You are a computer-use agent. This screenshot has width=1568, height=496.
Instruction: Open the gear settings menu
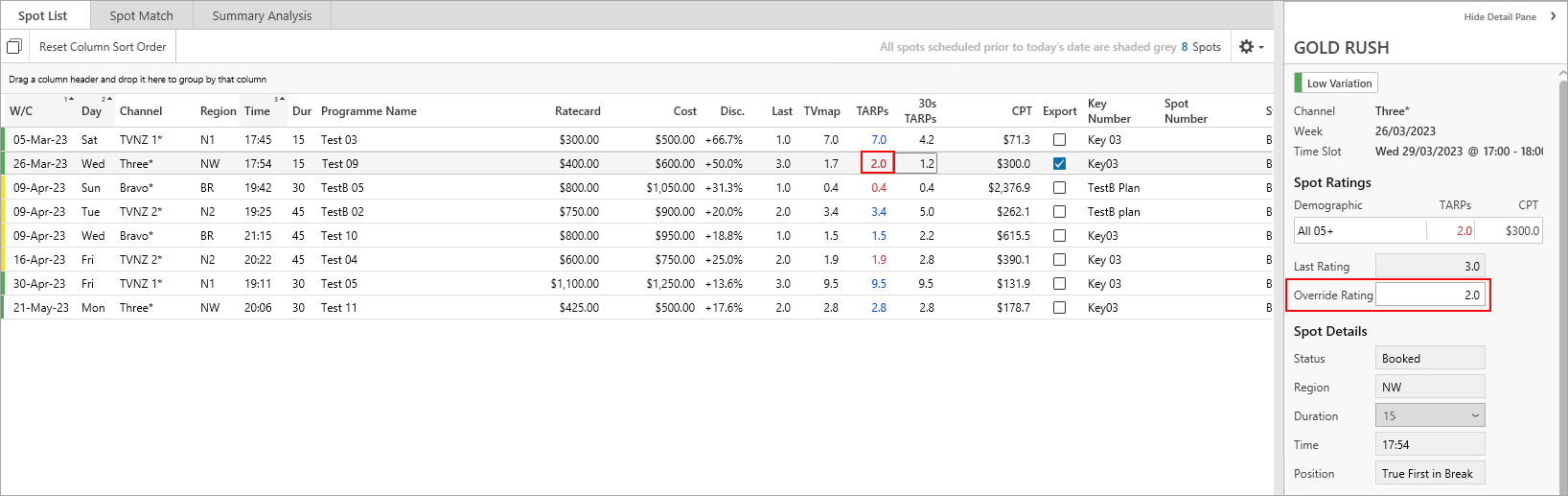(x=1246, y=46)
